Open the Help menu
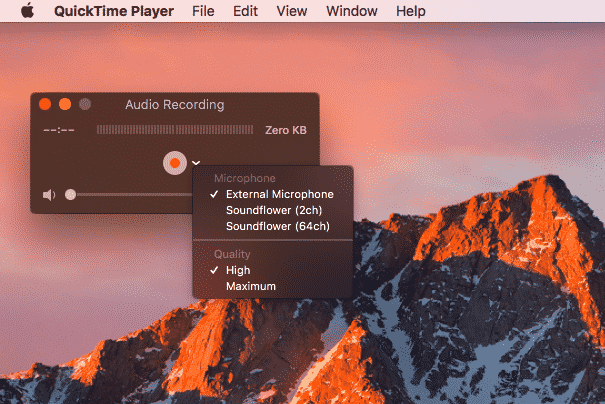This screenshot has height=404, width=605. click(x=411, y=11)
